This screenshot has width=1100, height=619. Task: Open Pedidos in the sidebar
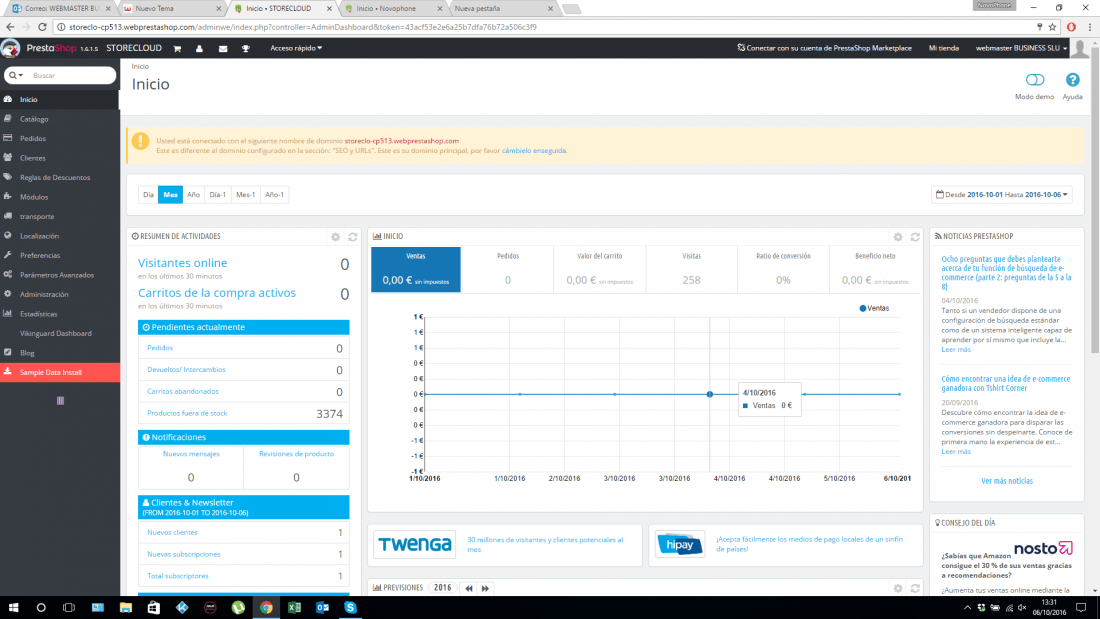pos(60,138)
